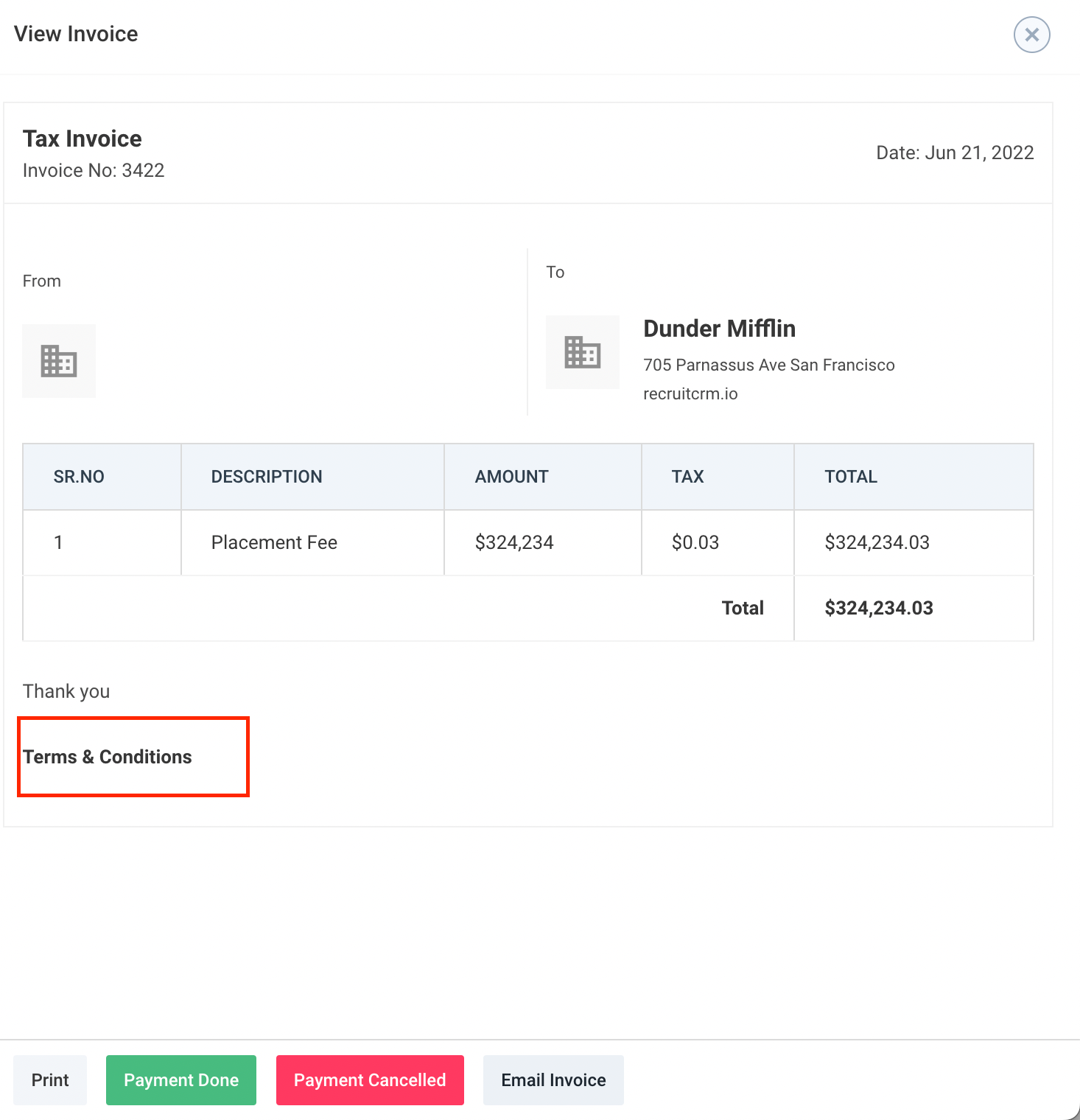
Task: Print the invoice
Action: pos(50,1080)
